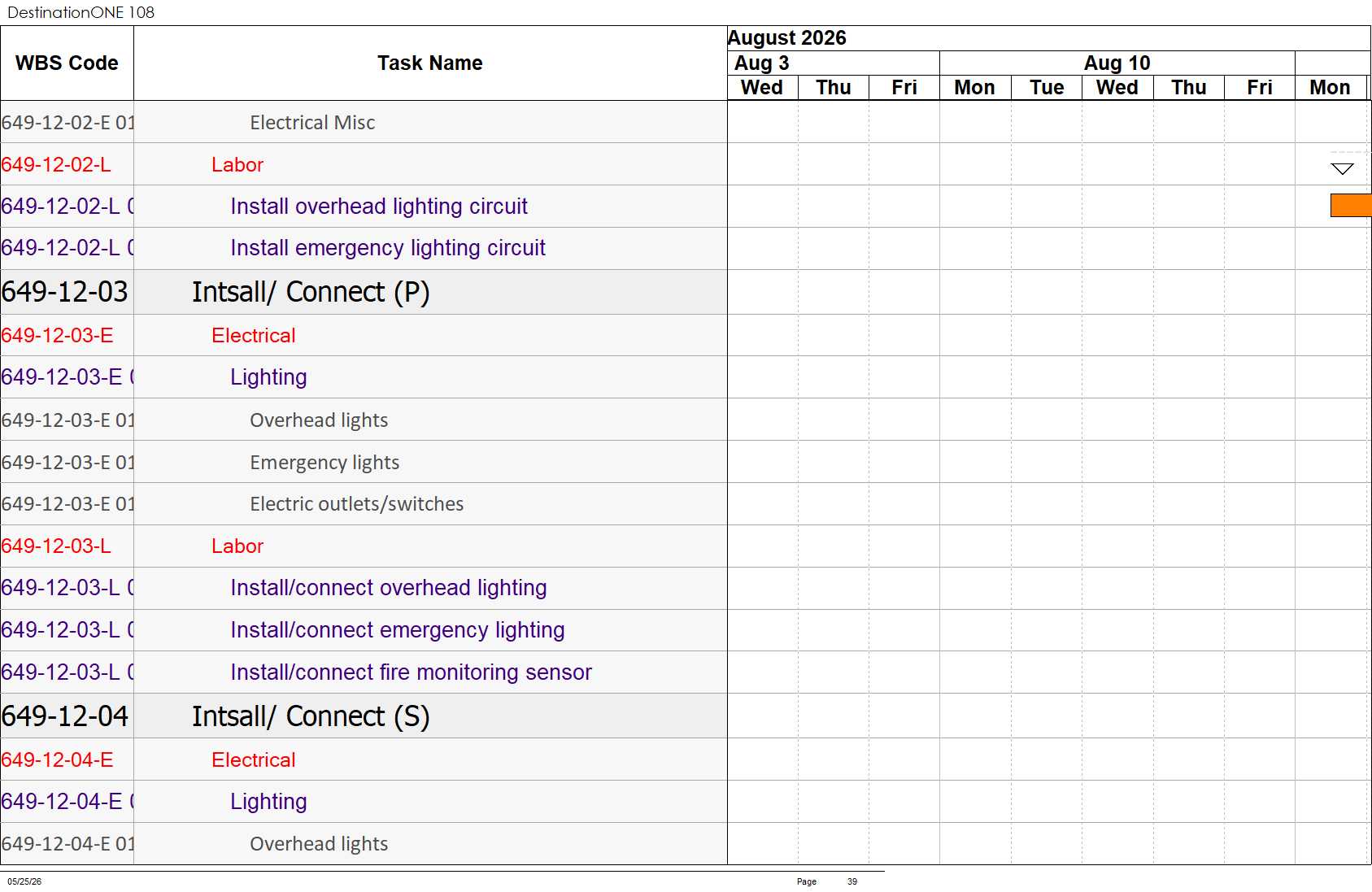Select the Intsall/ Connect (S) summary row

tap(364, 716)
